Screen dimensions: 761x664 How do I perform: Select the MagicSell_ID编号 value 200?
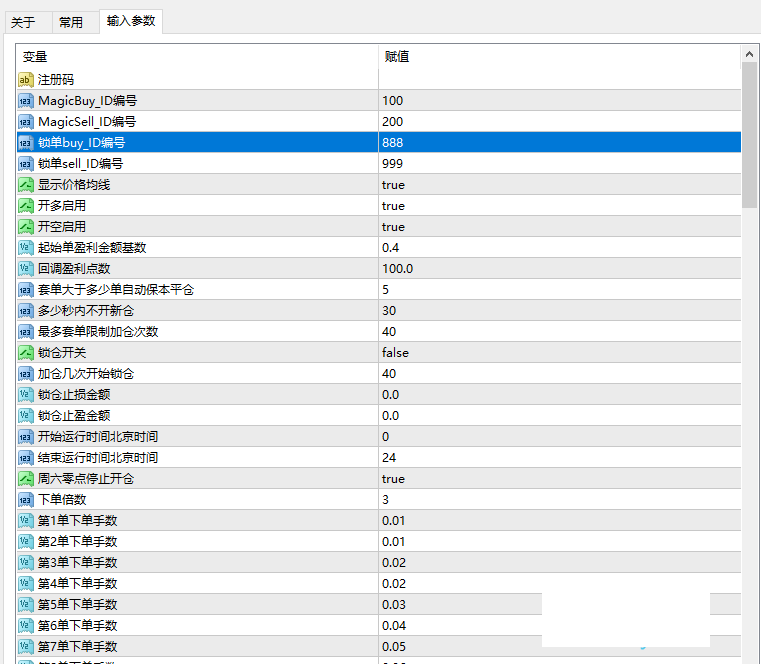coord(392,121)
